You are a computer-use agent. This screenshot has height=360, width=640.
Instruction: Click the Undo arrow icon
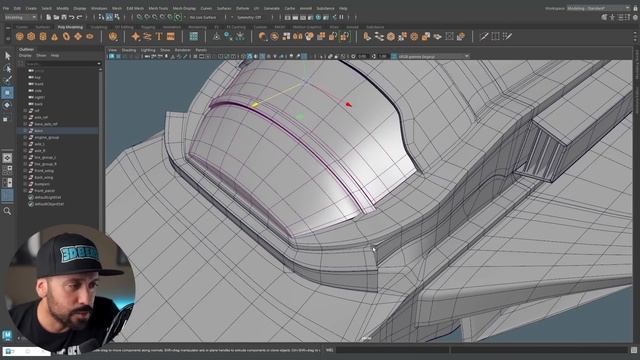click(x=72, y=17)
